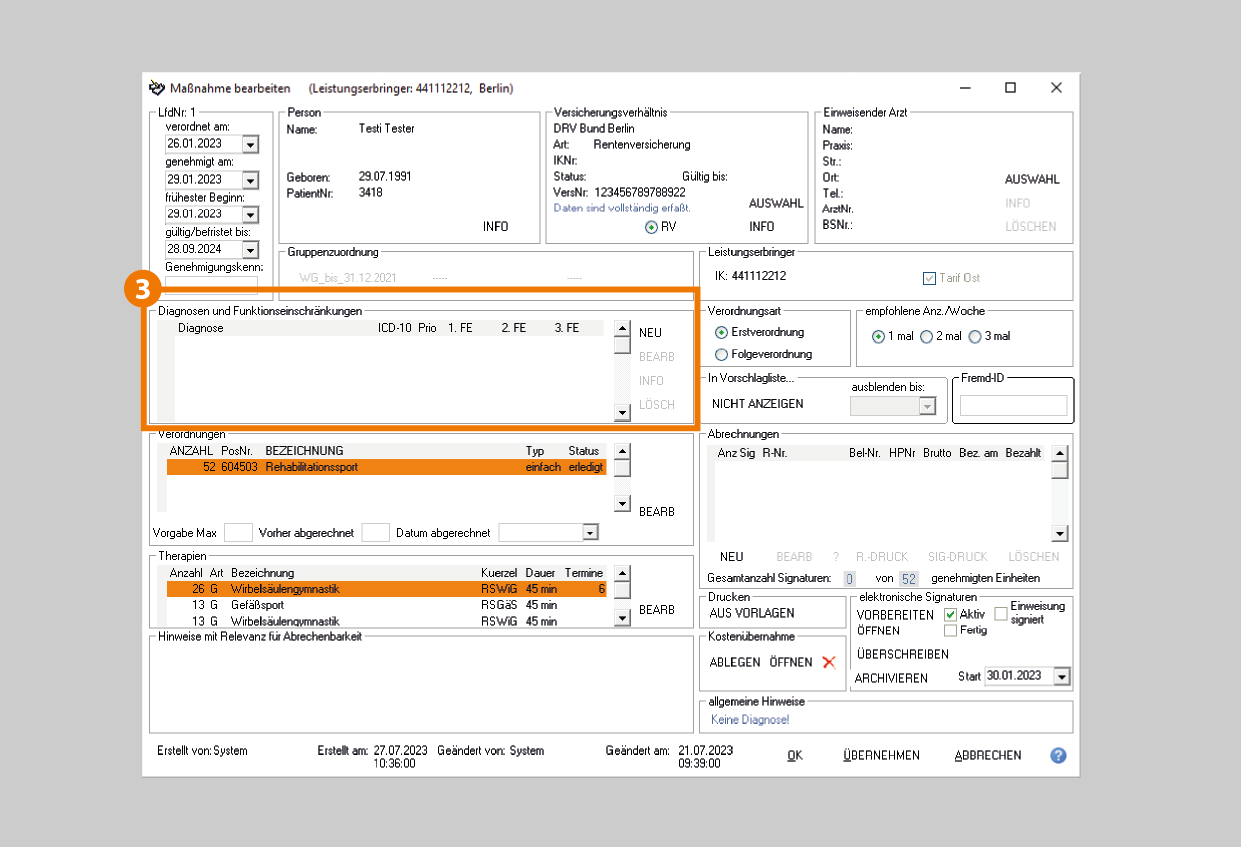Image resolution: width=1241 pixels, height=847 pixels.
Task: Select the Folgeverordnung radio button
Action: coord(722,354)
